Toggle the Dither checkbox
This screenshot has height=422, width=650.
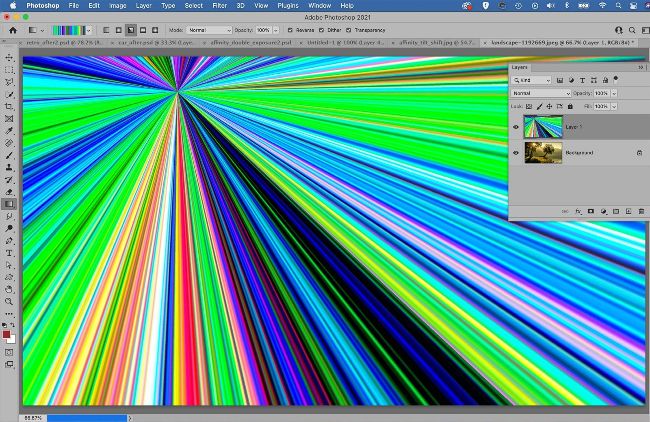click(321, 30)
